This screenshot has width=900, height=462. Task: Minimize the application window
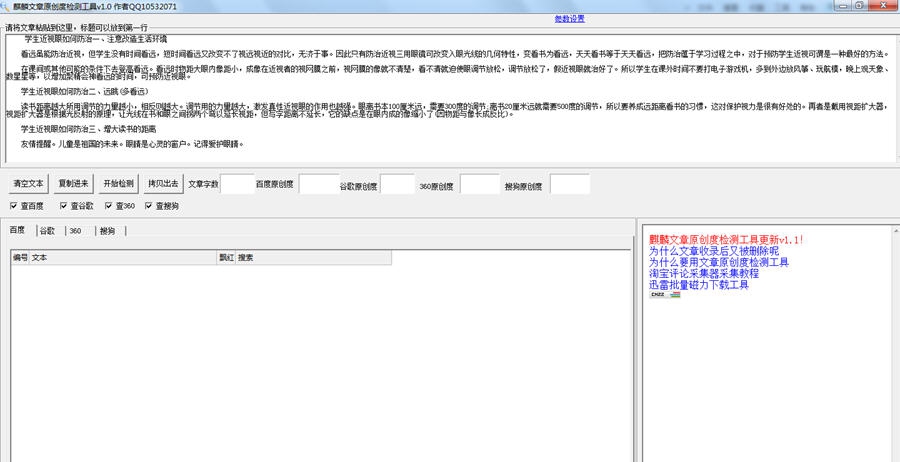point(844,5)
